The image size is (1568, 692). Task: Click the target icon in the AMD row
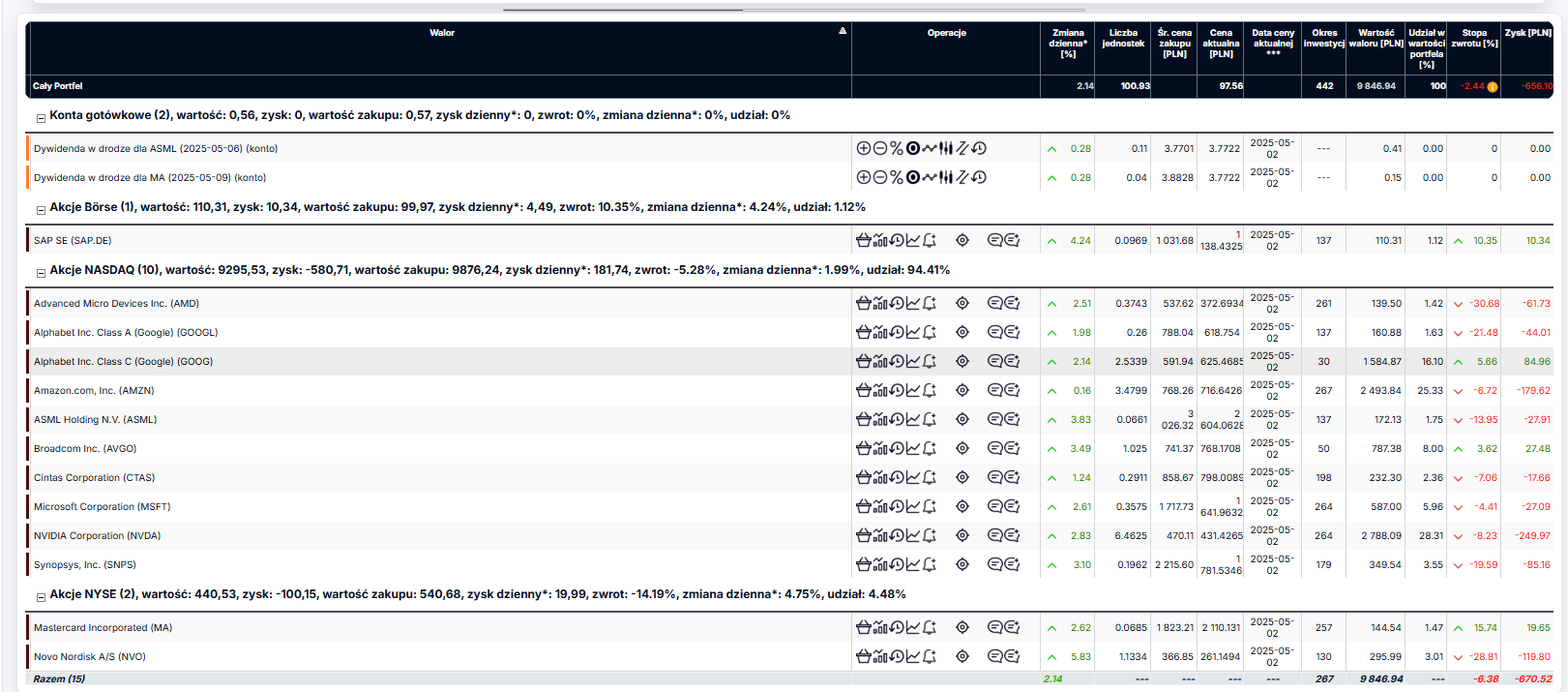coord(962,303)
